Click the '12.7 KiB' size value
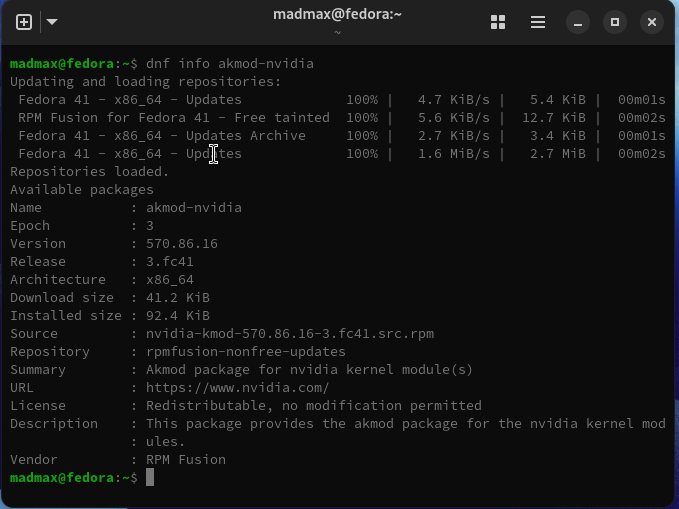This screenshot has width=679, height=509. pyautogui.click(x=554, y=117)
